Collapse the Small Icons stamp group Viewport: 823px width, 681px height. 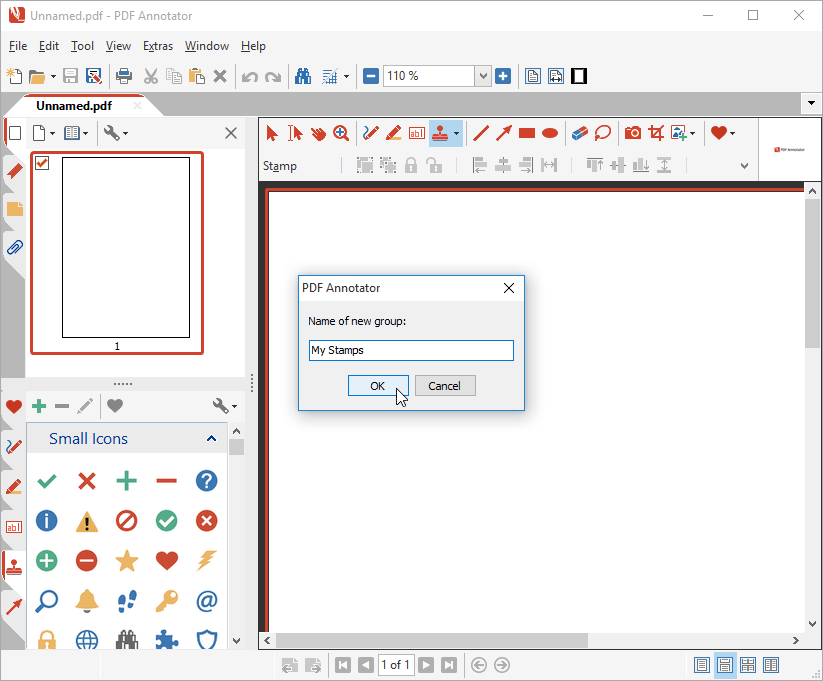(211, 438)
